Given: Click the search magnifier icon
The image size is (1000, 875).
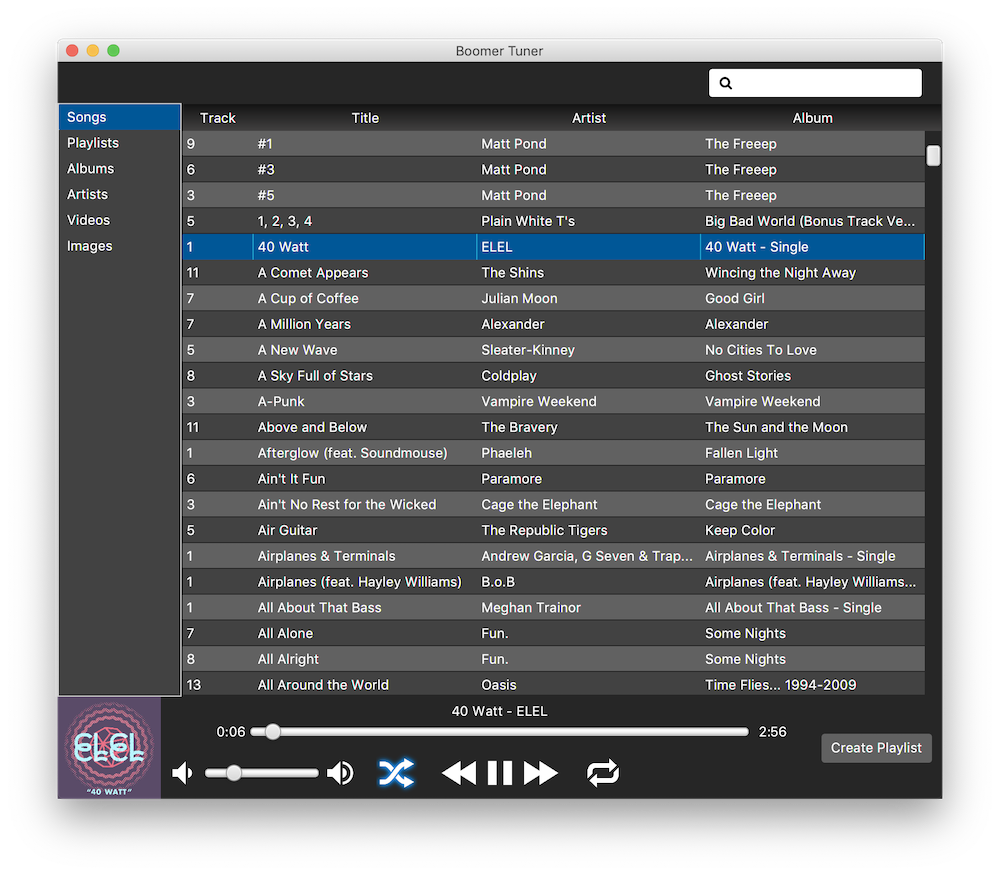Looking at the screenshot, I should [726, 83].
